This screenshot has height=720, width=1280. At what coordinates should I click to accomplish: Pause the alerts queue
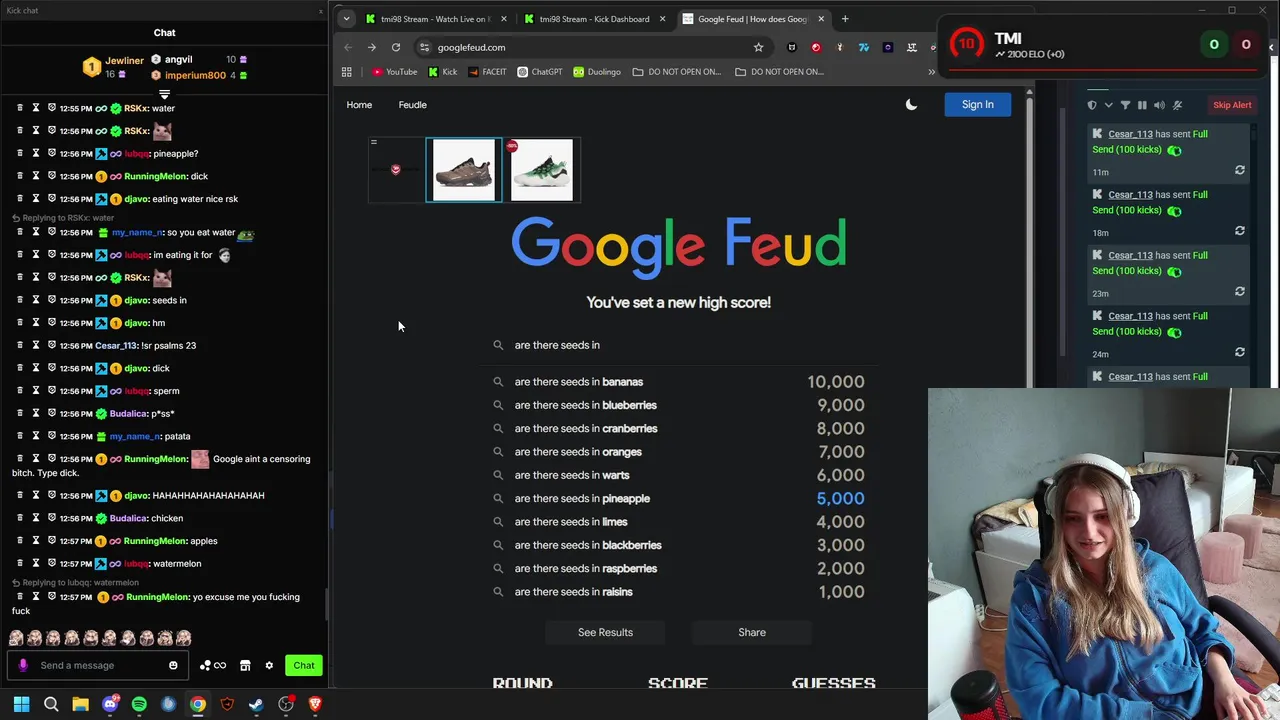click(x=1142, y=105)
